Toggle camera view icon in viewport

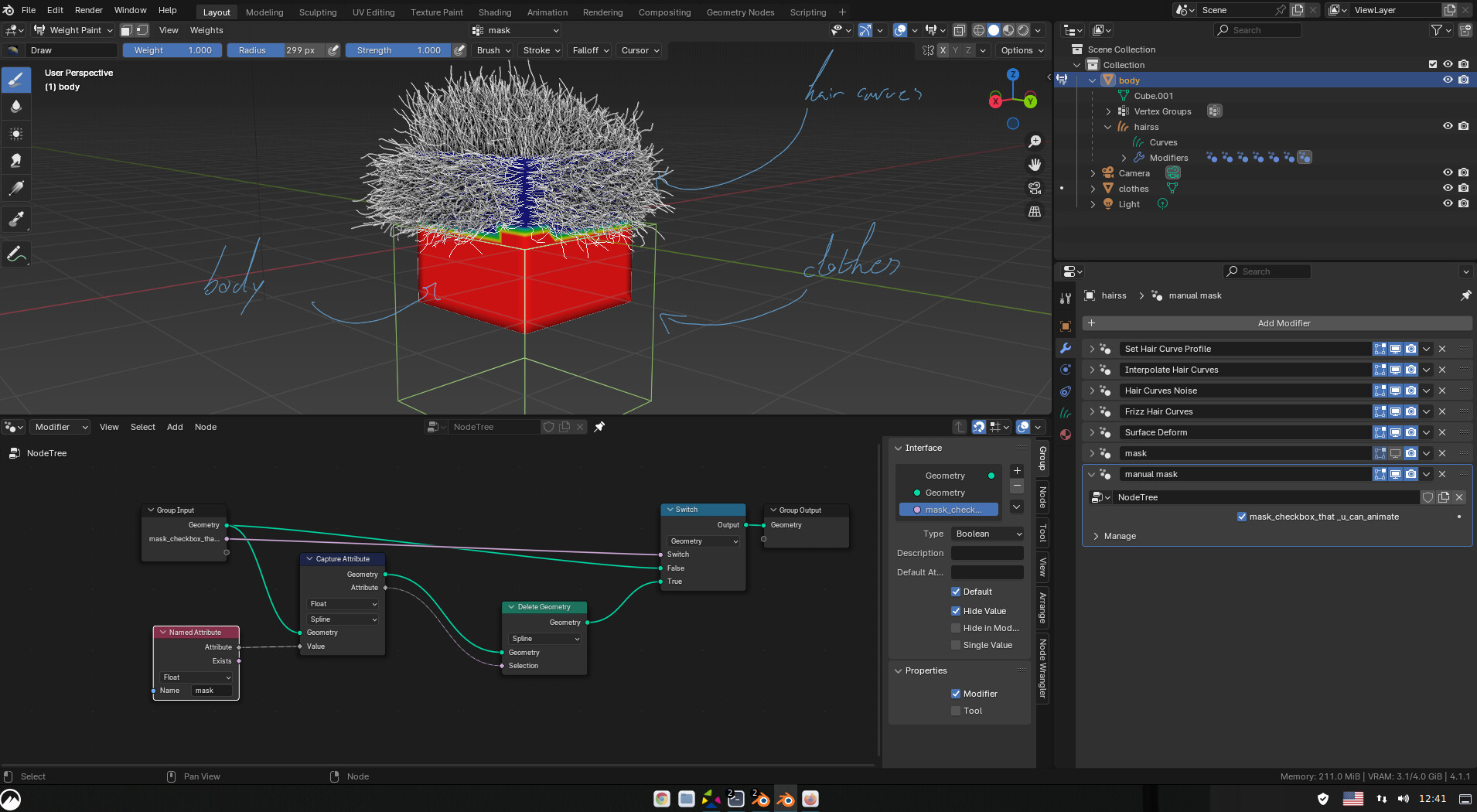(x=1035, y=188)
